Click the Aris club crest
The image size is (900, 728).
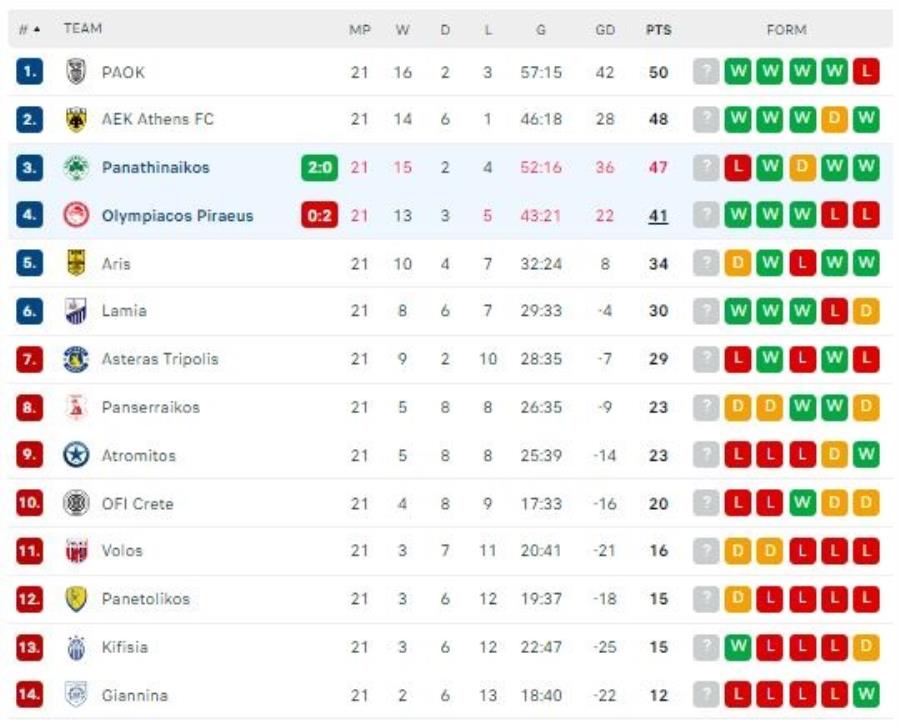(76, 263)
